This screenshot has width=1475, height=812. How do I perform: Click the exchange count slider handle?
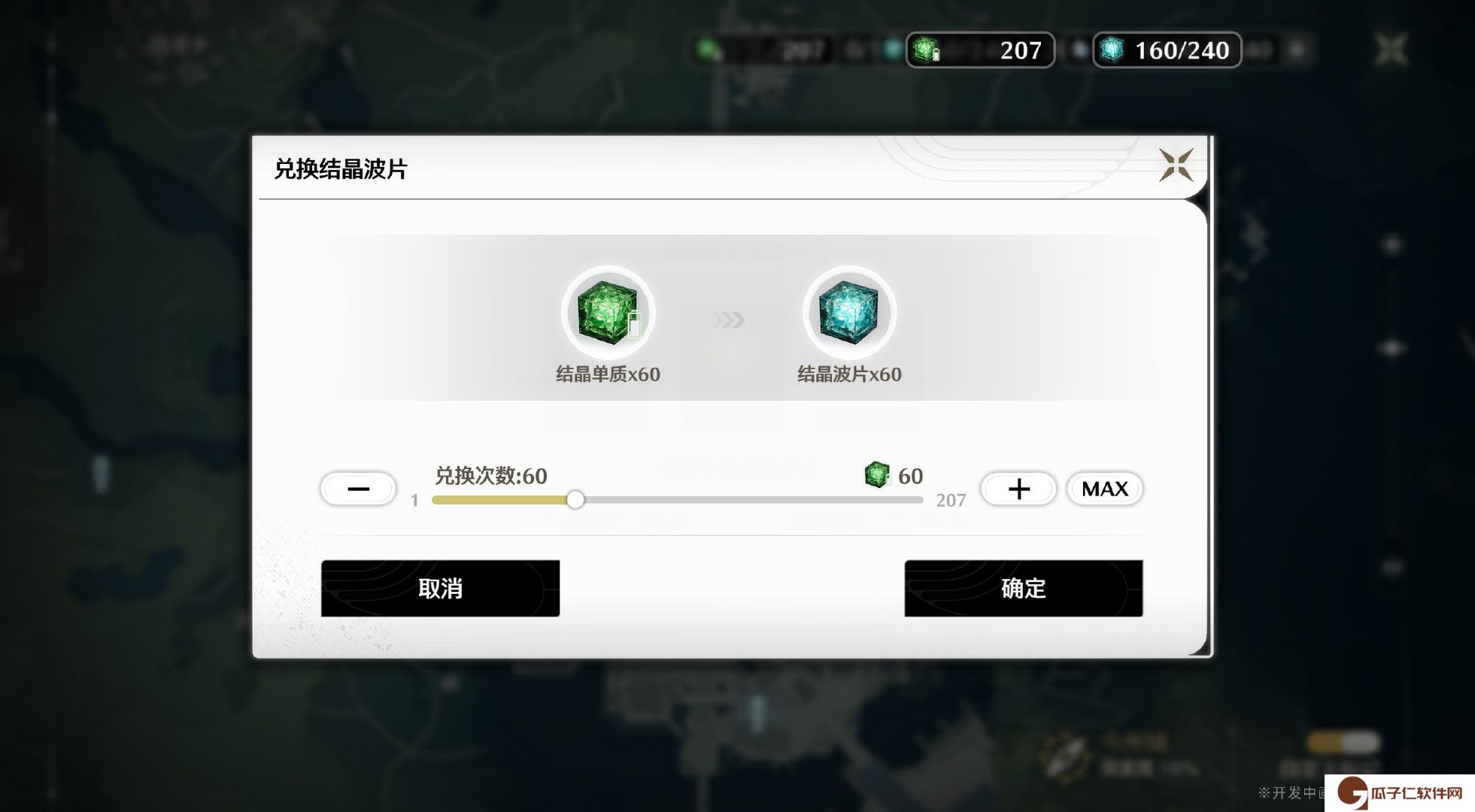coord(575,500)
